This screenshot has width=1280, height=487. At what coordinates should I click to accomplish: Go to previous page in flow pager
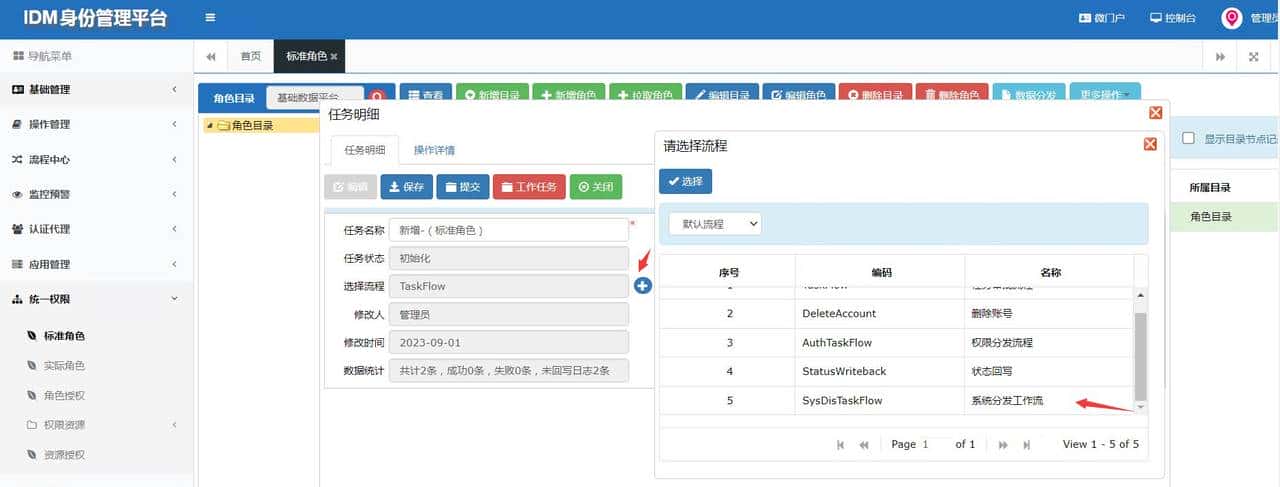pos(863,444)
